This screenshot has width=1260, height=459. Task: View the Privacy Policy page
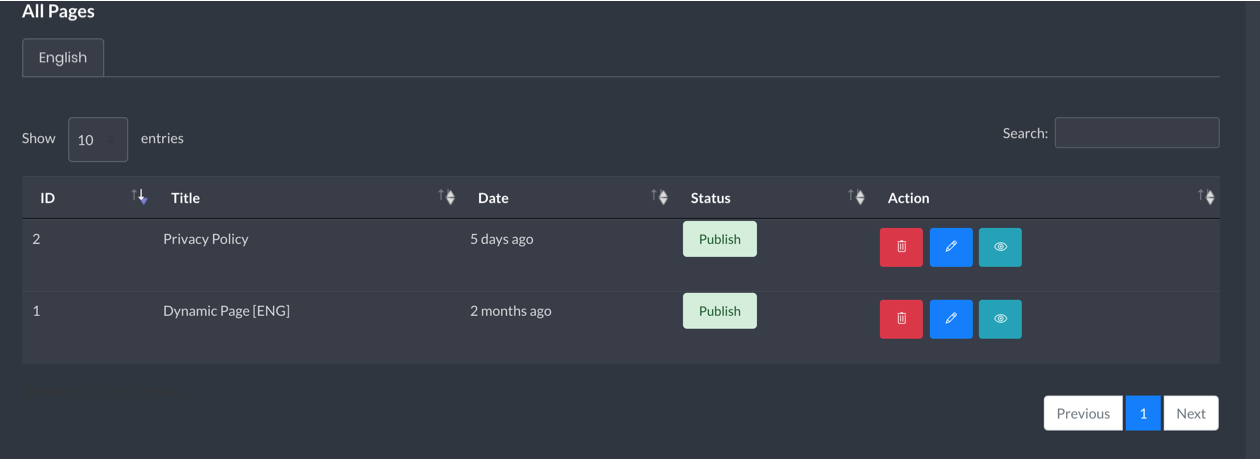point(1000,247)
